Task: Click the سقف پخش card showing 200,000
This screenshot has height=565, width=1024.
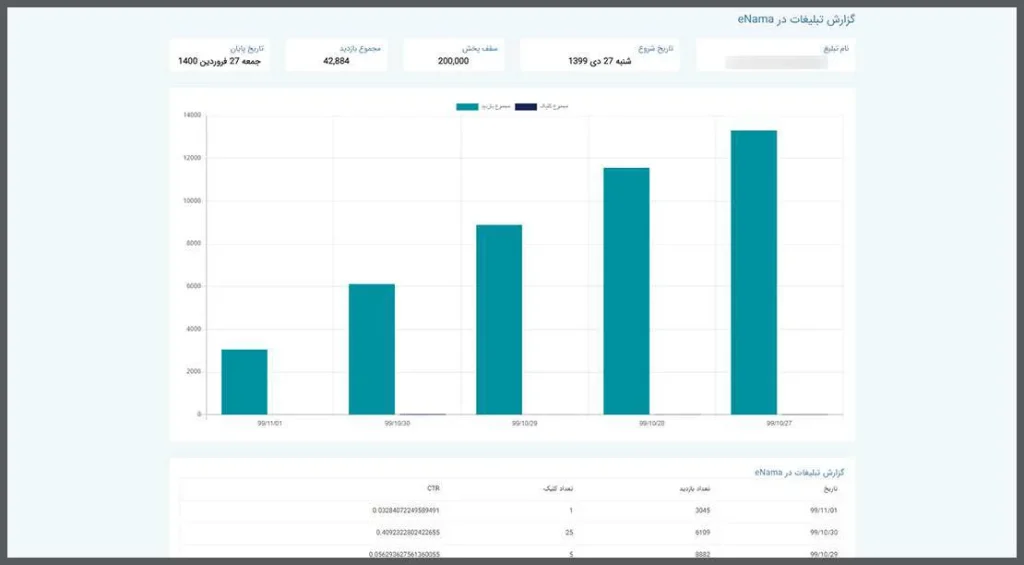Action: coord(454,55)
